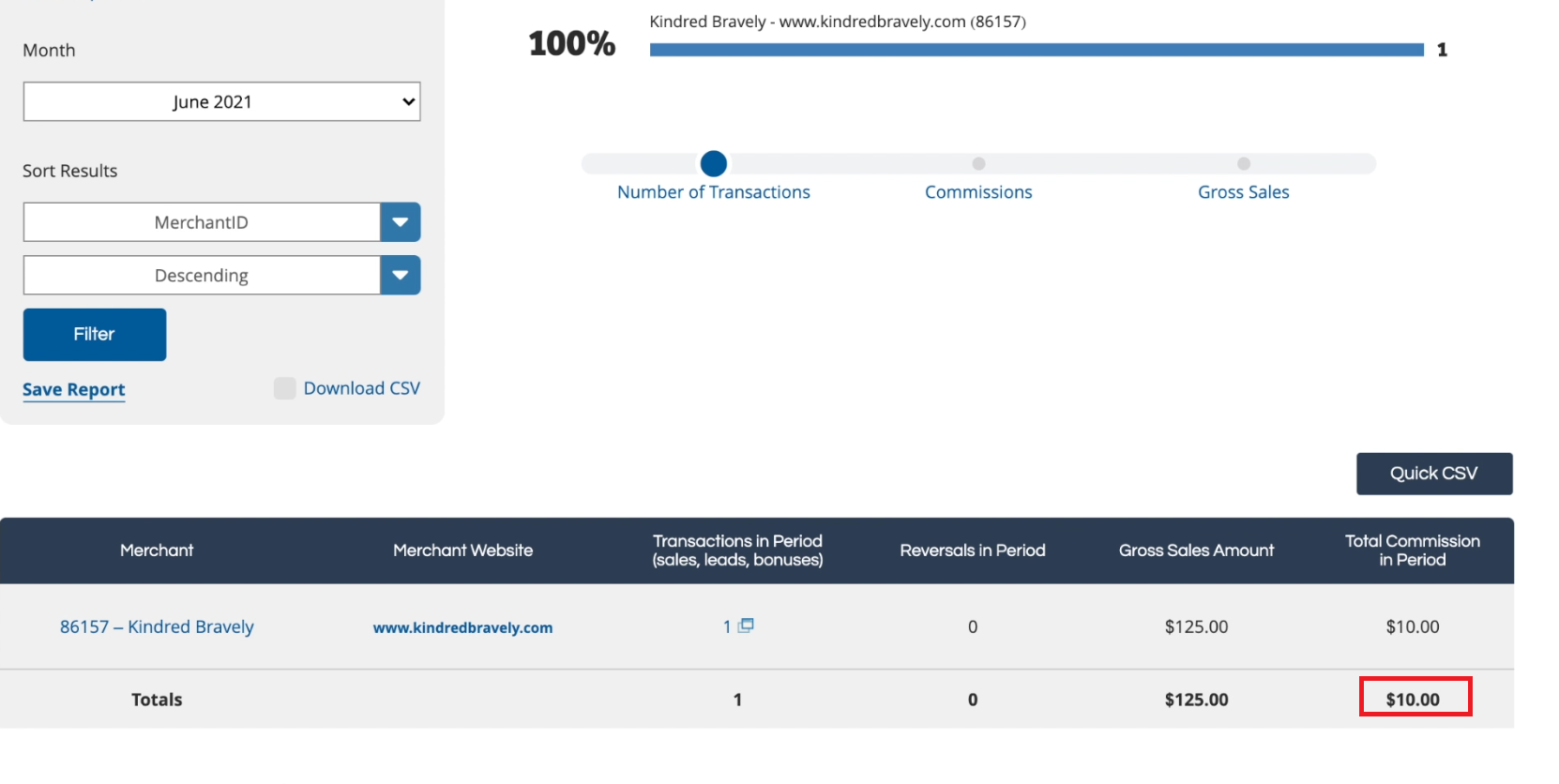This screenshot has height=784, width=1559.
Task: Click the Kindred Bravely chart title text
Action: pyautogui.click(x=838, y=22)
